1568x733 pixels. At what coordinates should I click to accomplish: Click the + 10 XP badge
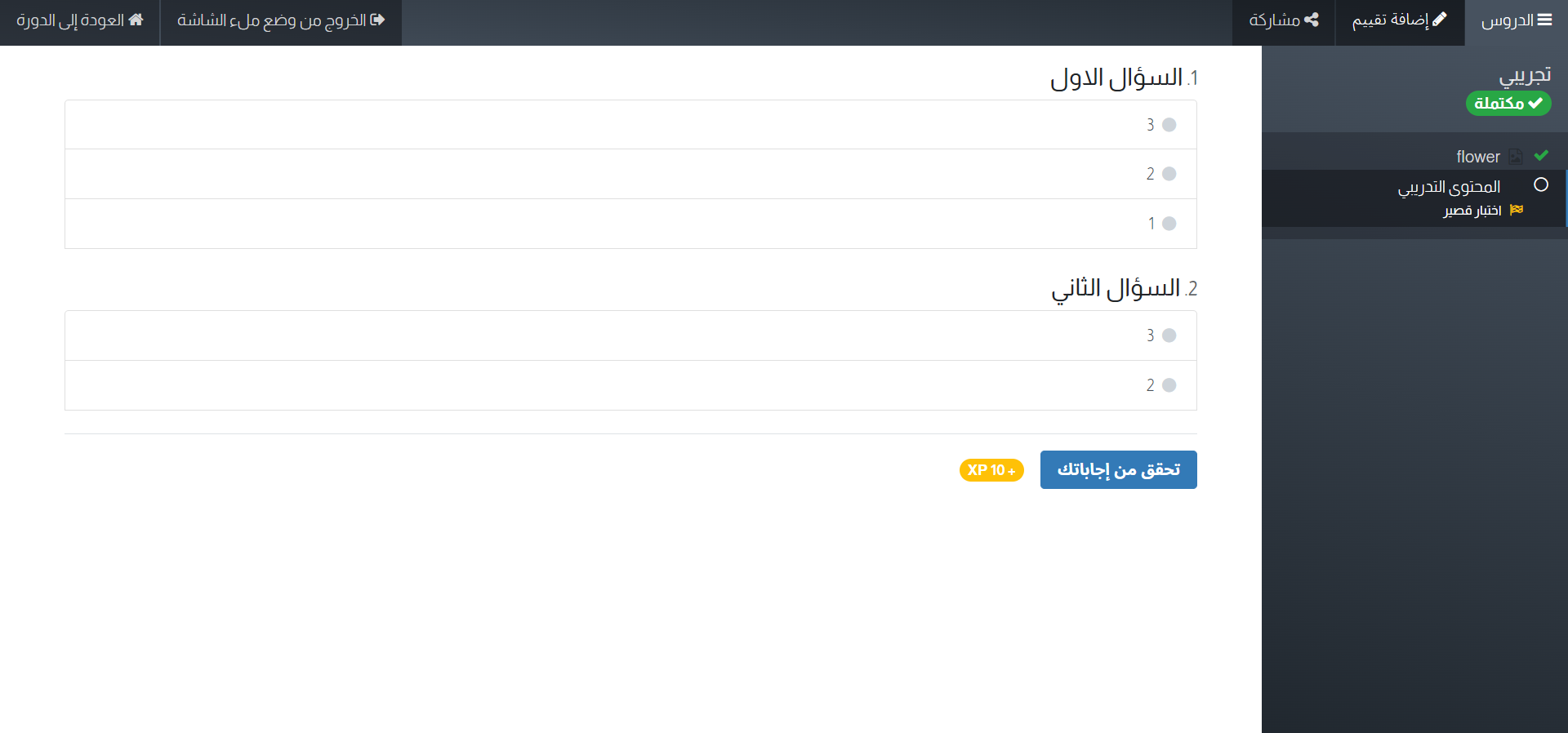[x=991, y=470]
